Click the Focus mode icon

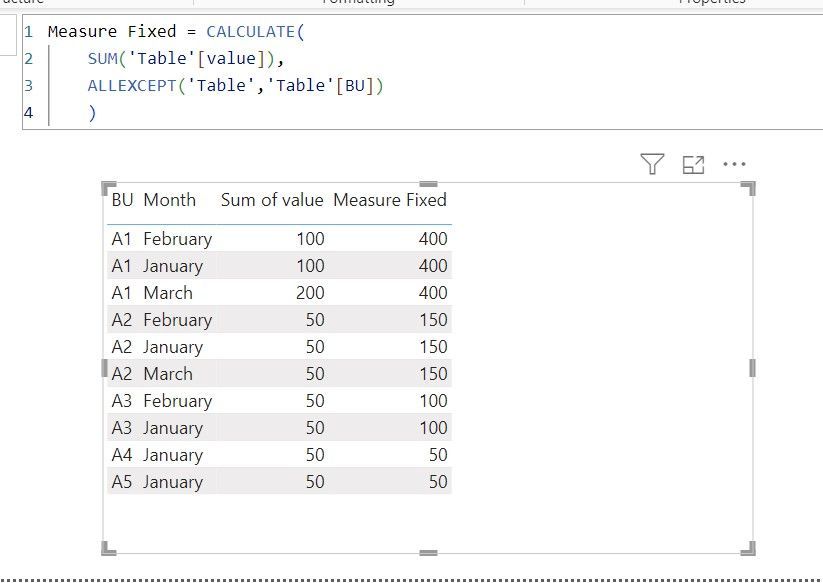point(693,165)
